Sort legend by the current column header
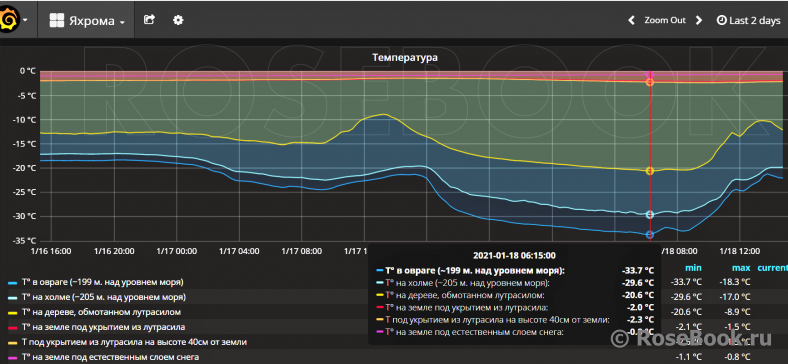The image size is (788, 364). click(772, 268)
